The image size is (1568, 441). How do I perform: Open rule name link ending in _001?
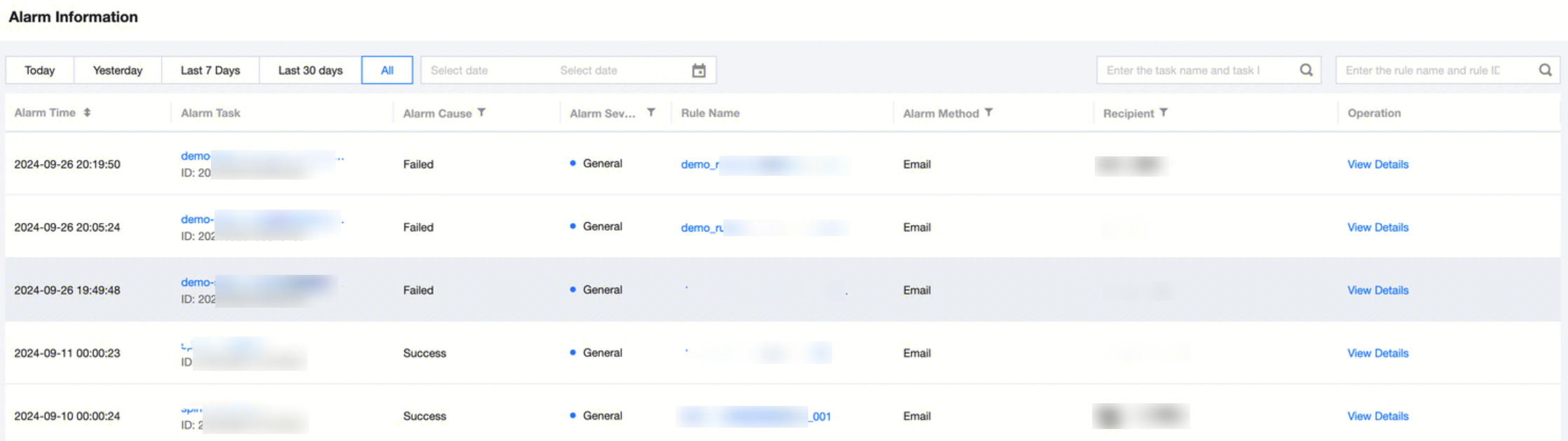(822, 416)
